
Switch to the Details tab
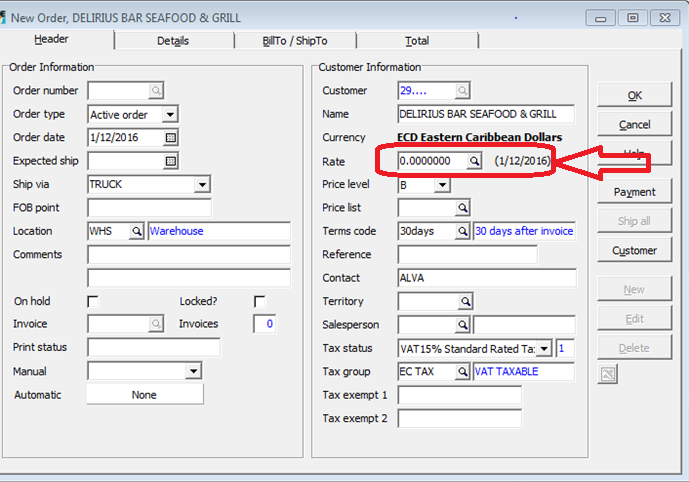(x=173, y=41)
